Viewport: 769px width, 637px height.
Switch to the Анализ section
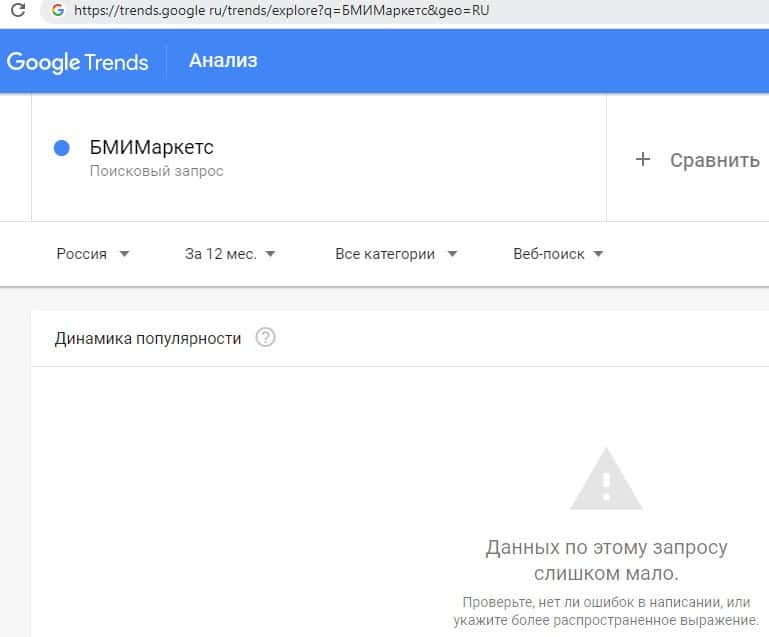(x=223, y=61)
